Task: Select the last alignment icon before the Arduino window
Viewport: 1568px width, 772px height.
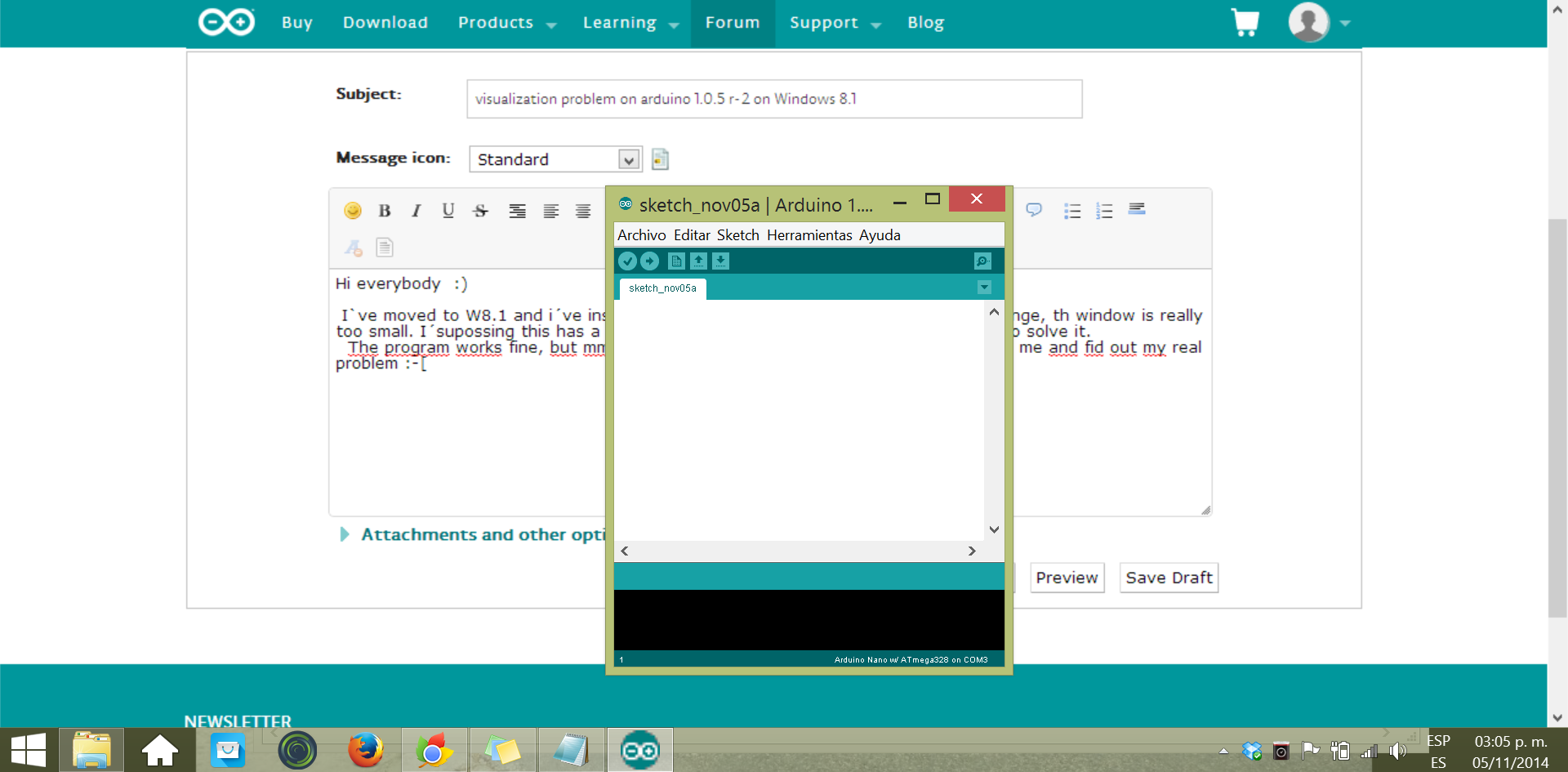Action: (583, 211)
